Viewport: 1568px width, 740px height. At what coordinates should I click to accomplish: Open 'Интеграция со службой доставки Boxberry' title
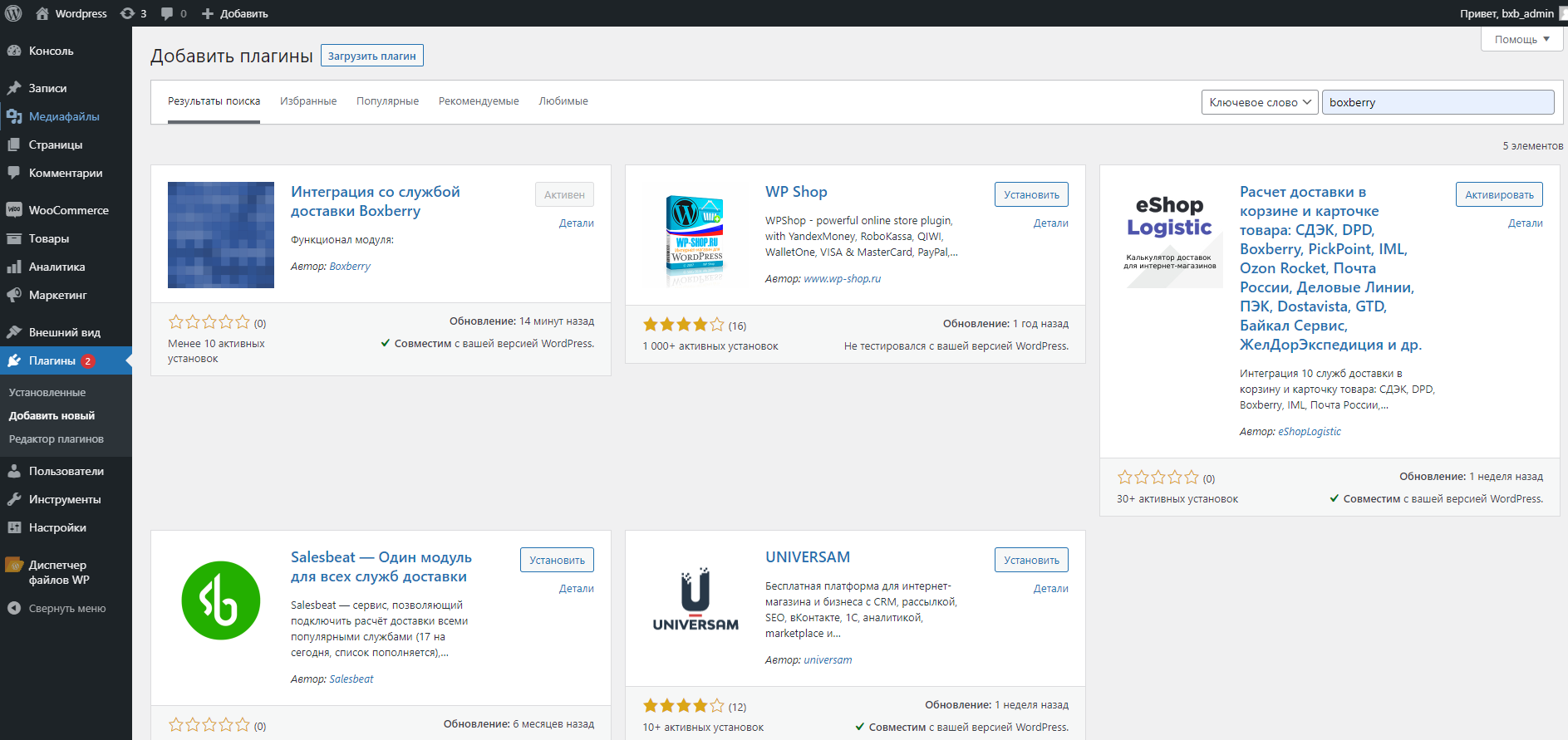[376, 201]
